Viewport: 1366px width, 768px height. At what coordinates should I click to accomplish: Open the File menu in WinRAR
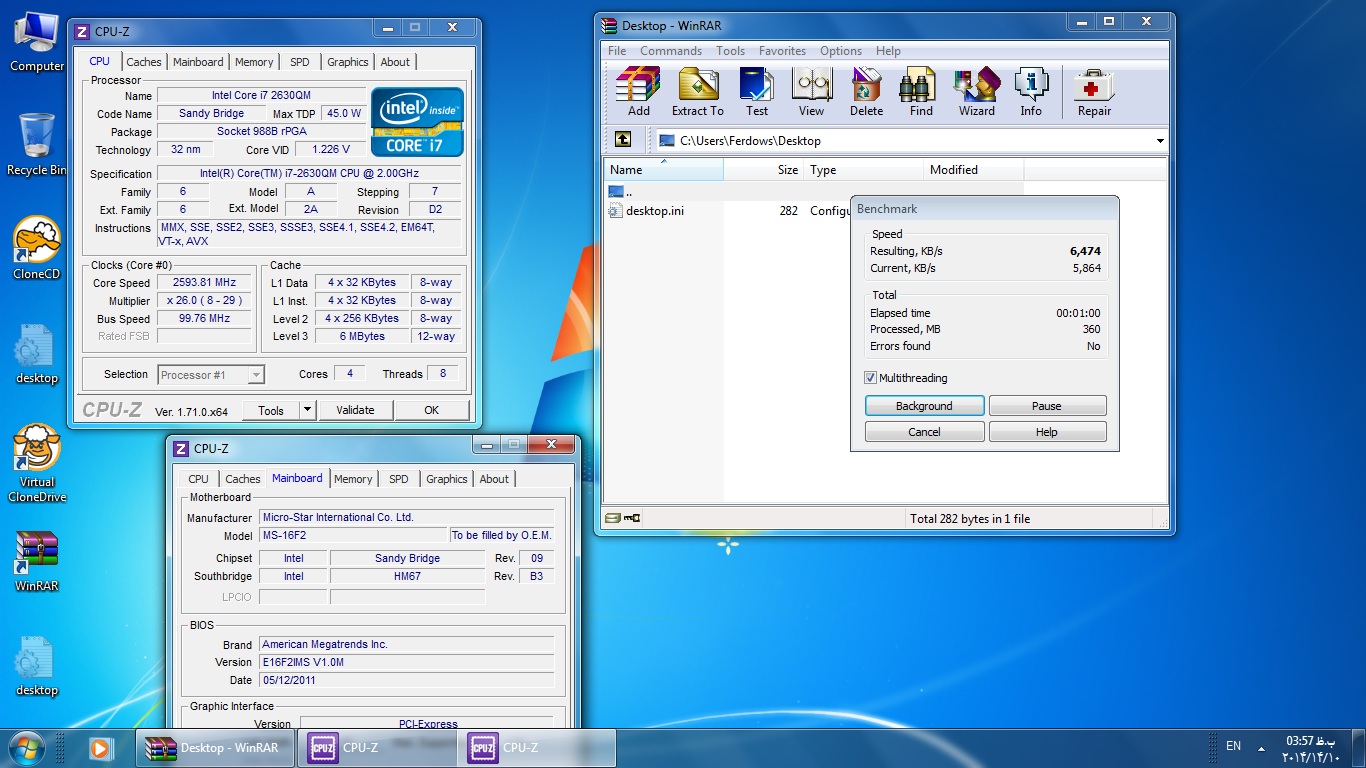coord(617,51)
